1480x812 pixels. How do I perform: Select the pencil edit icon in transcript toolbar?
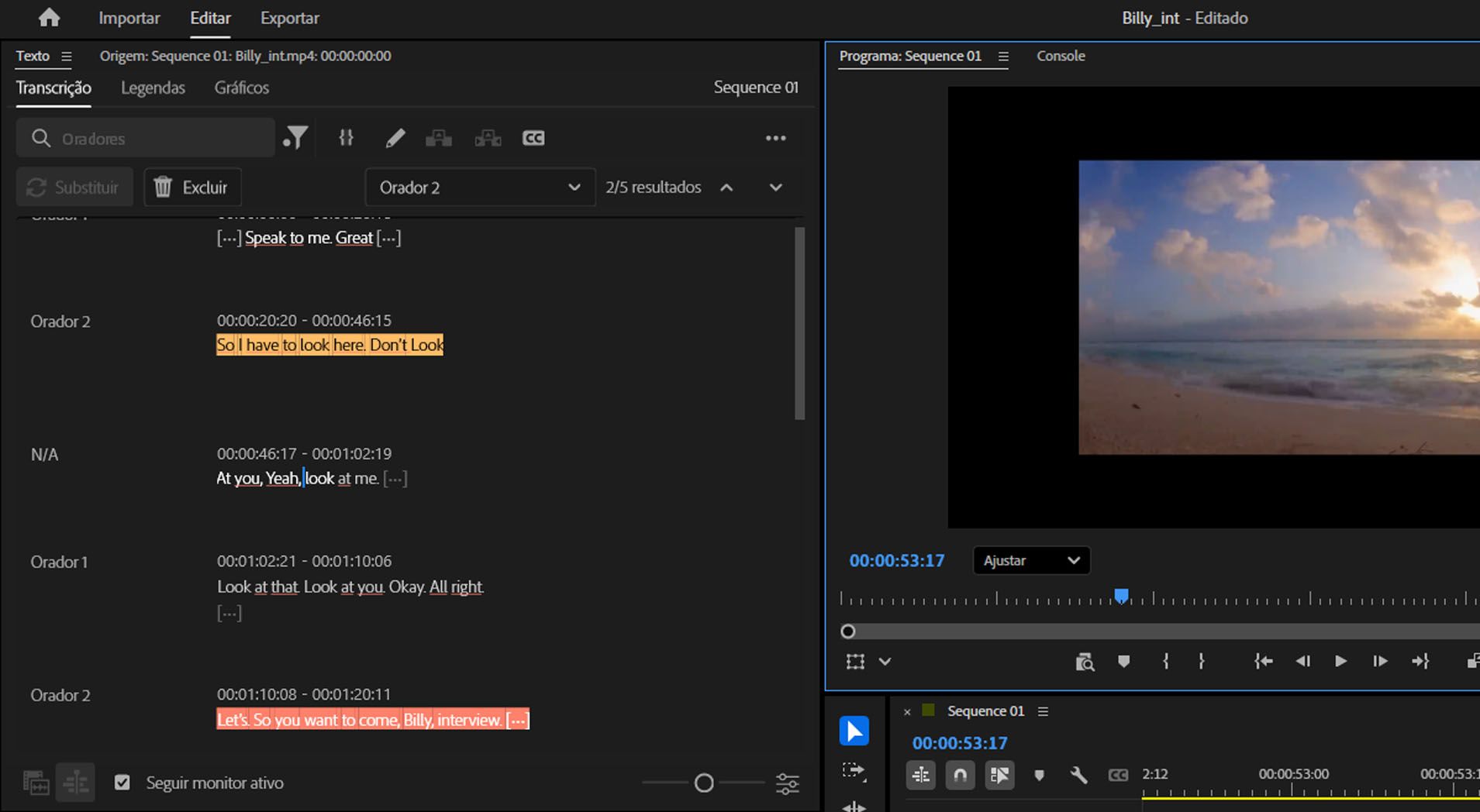pos(395,138)
